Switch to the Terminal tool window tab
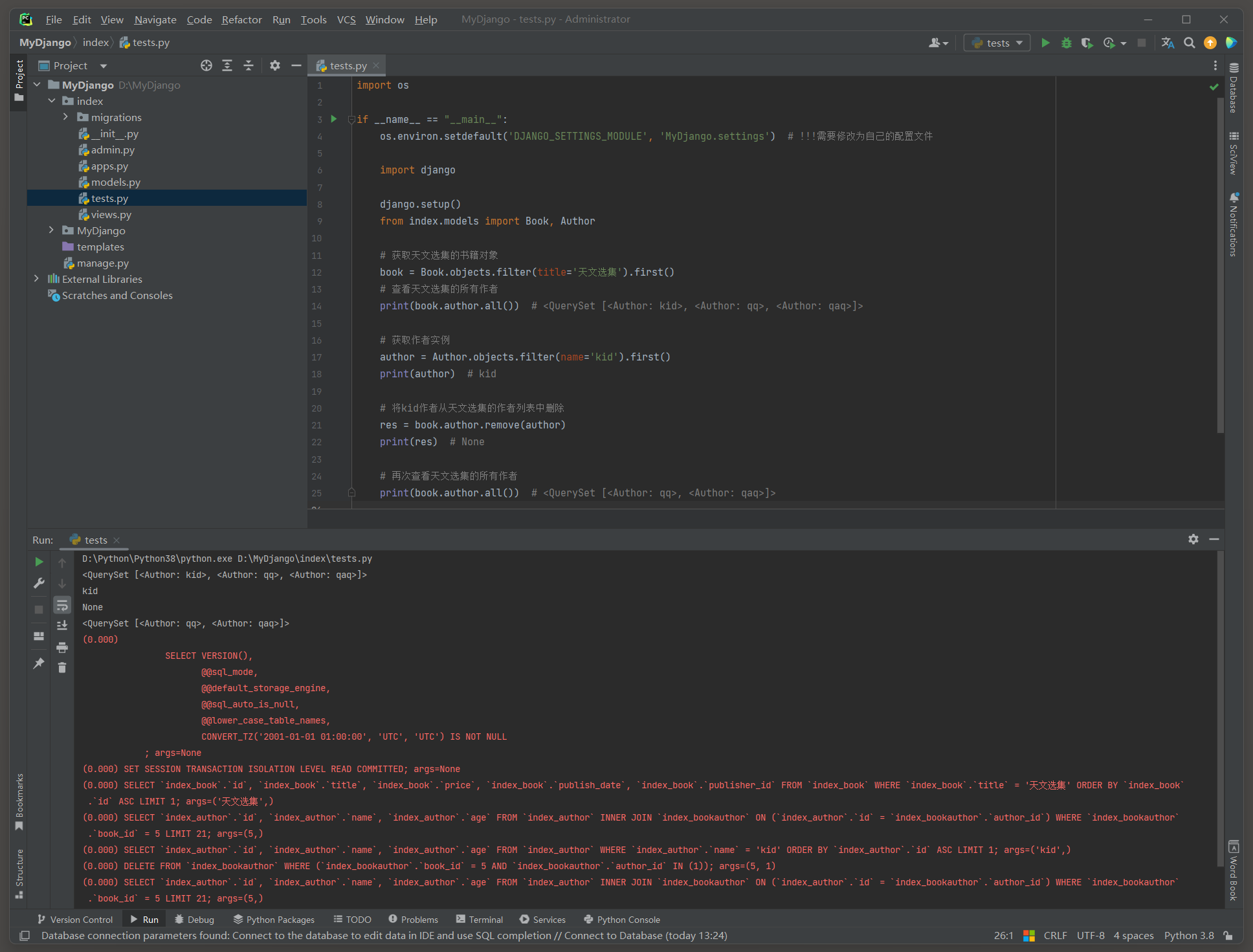 479,920
